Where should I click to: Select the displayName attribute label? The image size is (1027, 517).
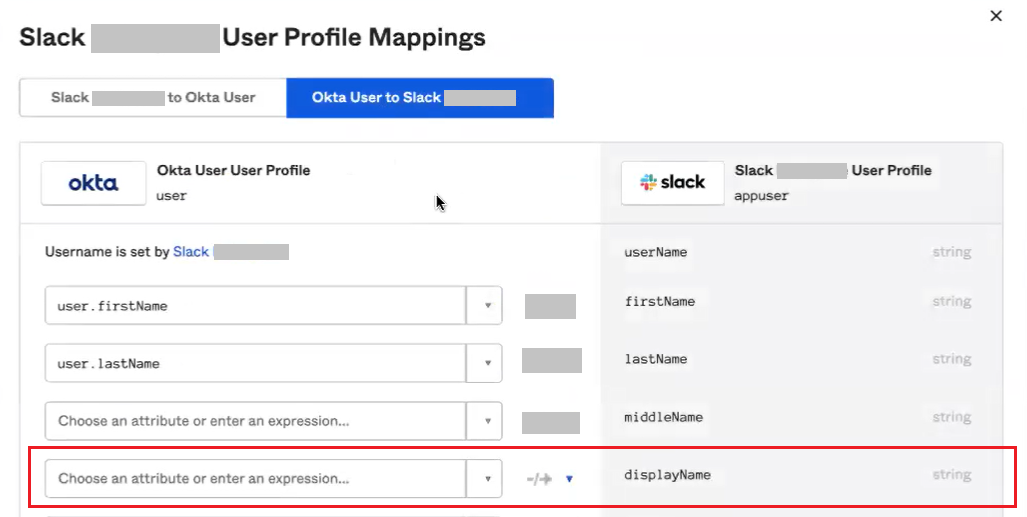[x=667, y=475]
